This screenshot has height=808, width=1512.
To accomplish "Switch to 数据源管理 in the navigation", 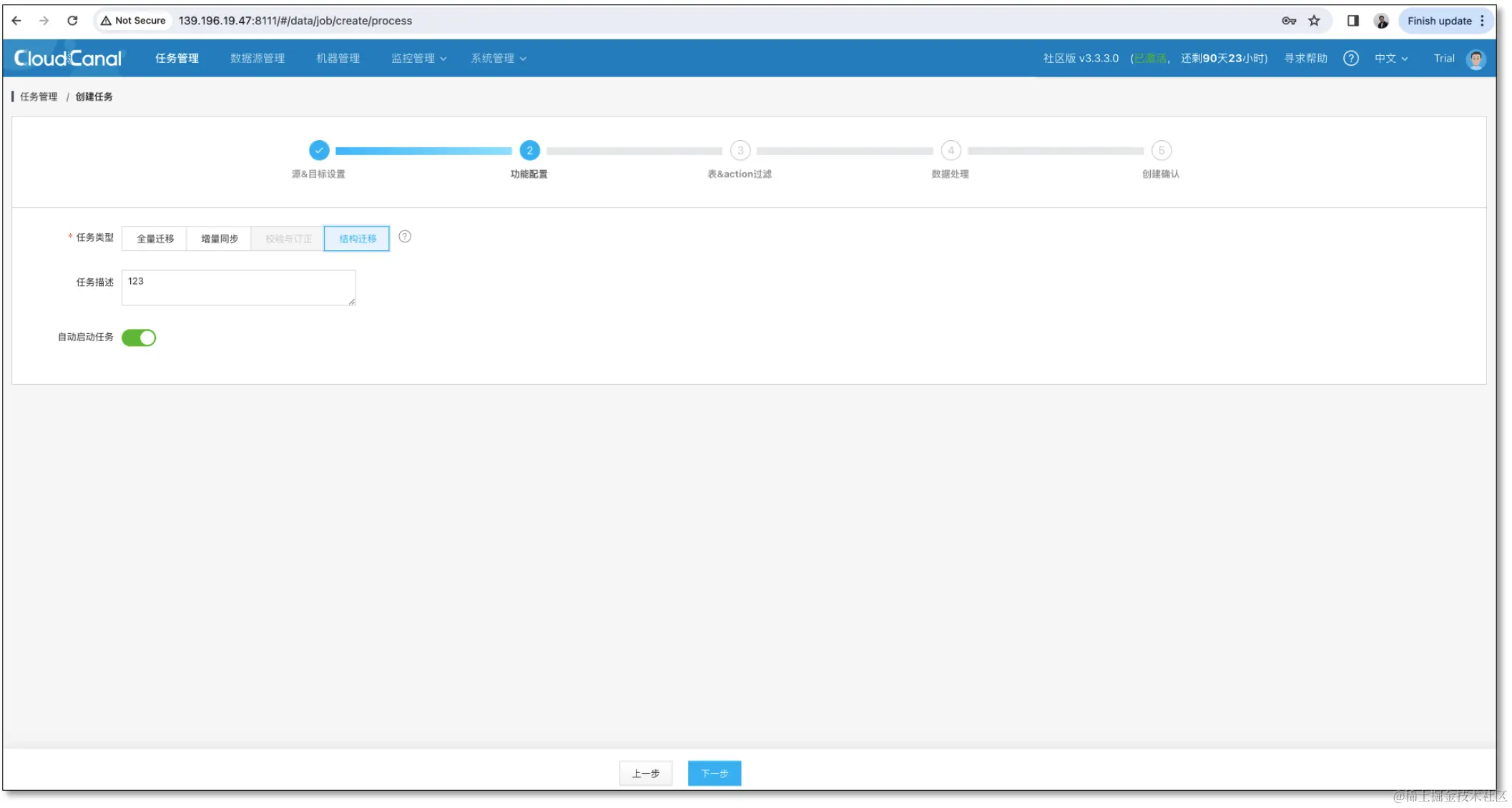I will pyautogui.click(x=257, y=58).
